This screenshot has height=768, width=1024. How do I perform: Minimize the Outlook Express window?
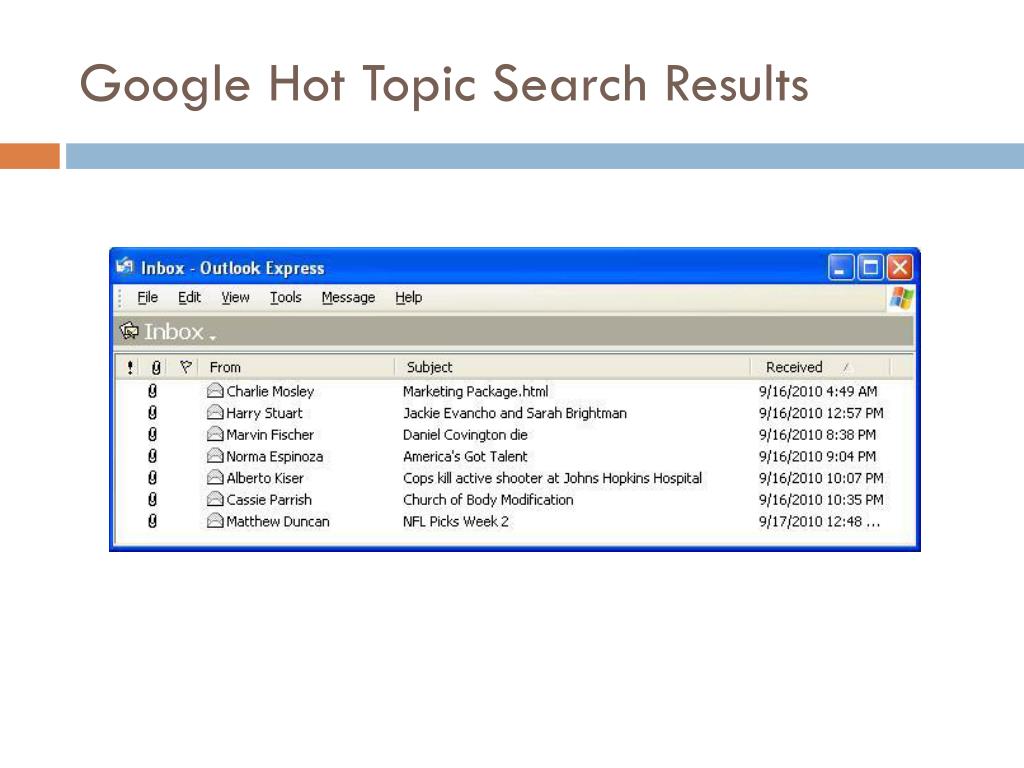(840, 267)
